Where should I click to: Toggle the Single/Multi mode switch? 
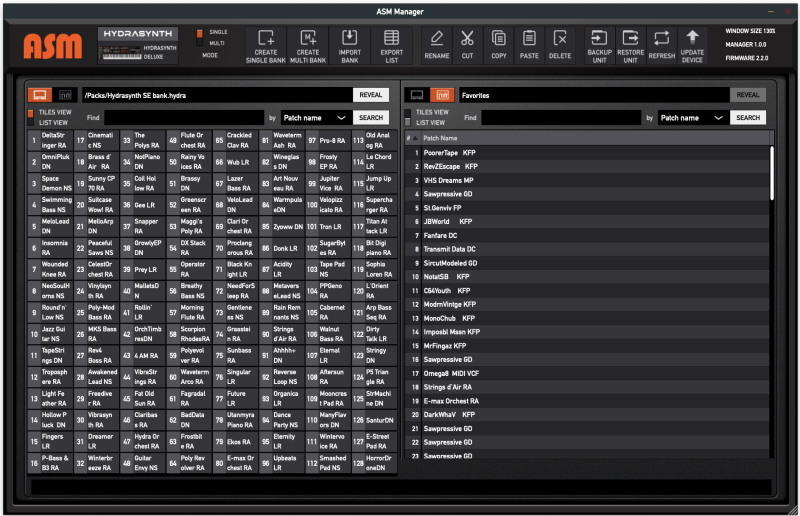(x=199, y=37)
